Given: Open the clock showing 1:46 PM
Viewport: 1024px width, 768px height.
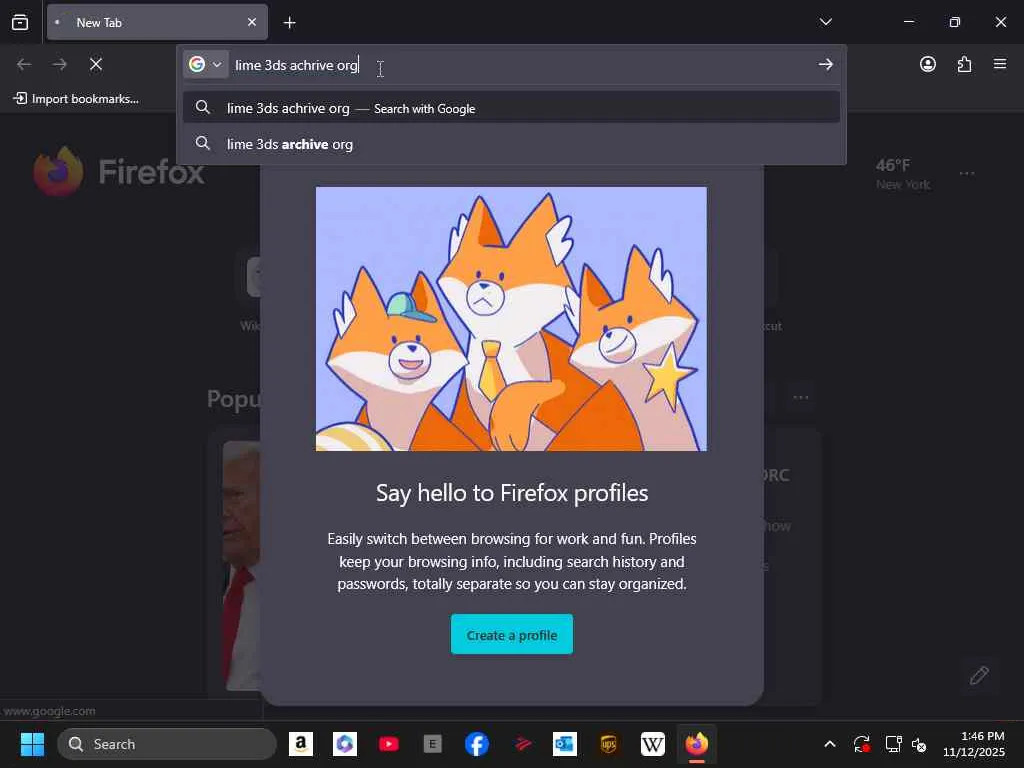Looking at the screenshot, I should (x=973, y=744).
